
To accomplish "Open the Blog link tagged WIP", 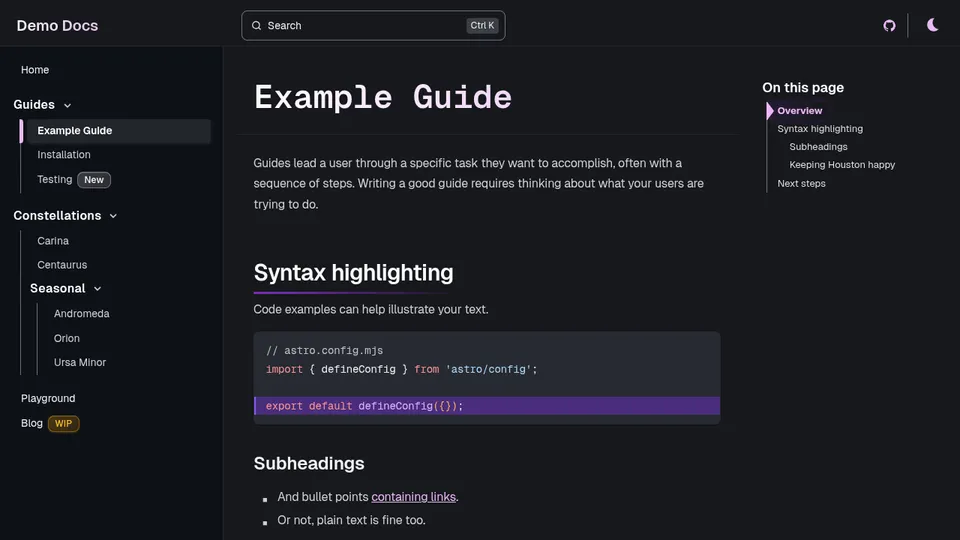I will [32, 424].
